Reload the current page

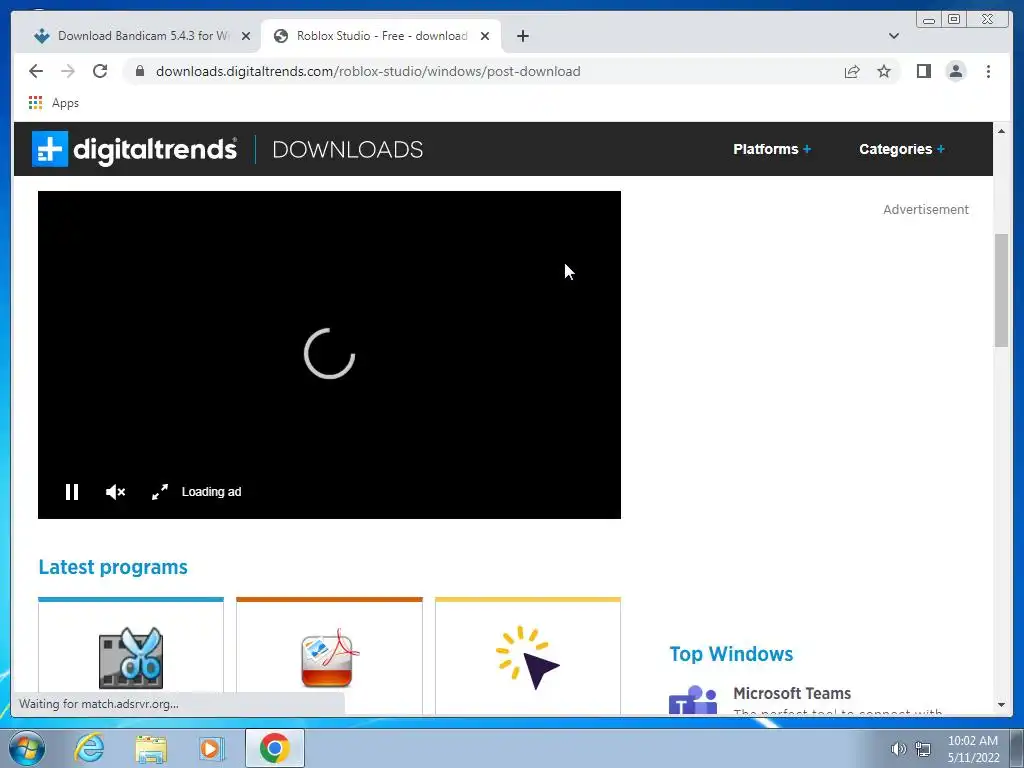tap(100, 71)
